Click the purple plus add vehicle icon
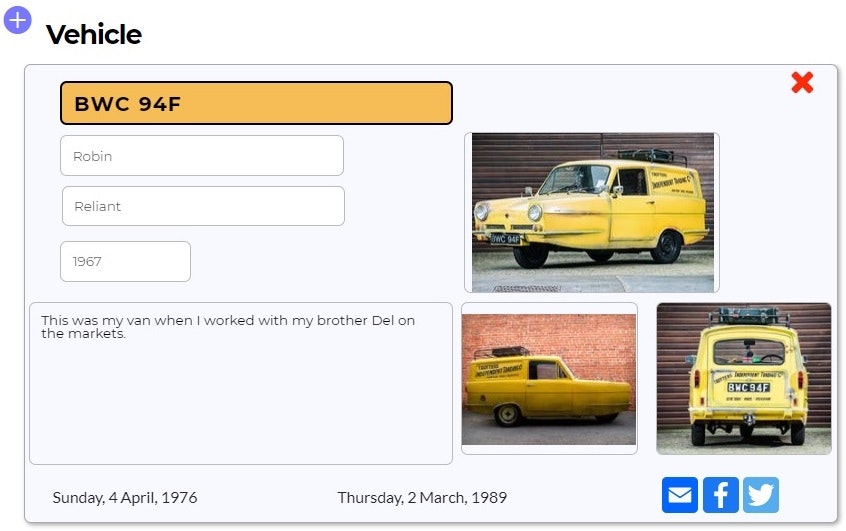This screenshot has height=531, width=846. [17, 21]
